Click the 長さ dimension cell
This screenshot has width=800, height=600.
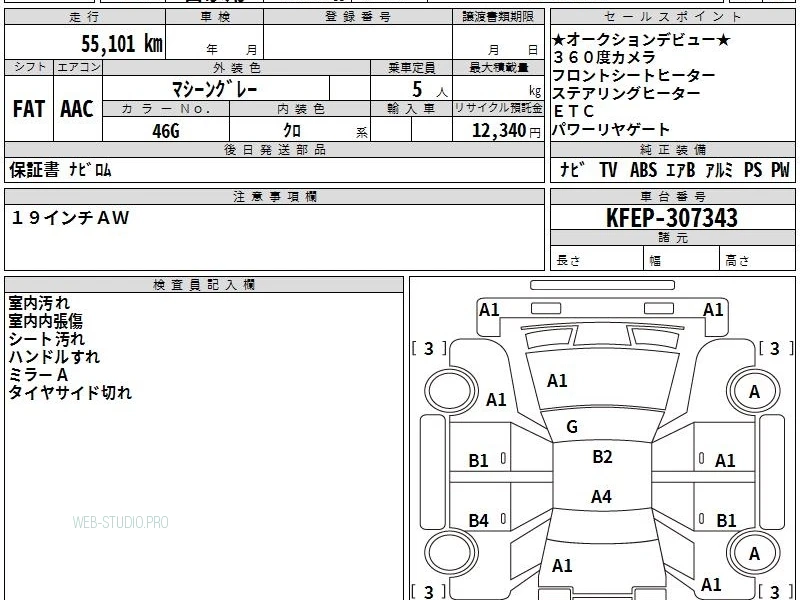tap(597, 260)
